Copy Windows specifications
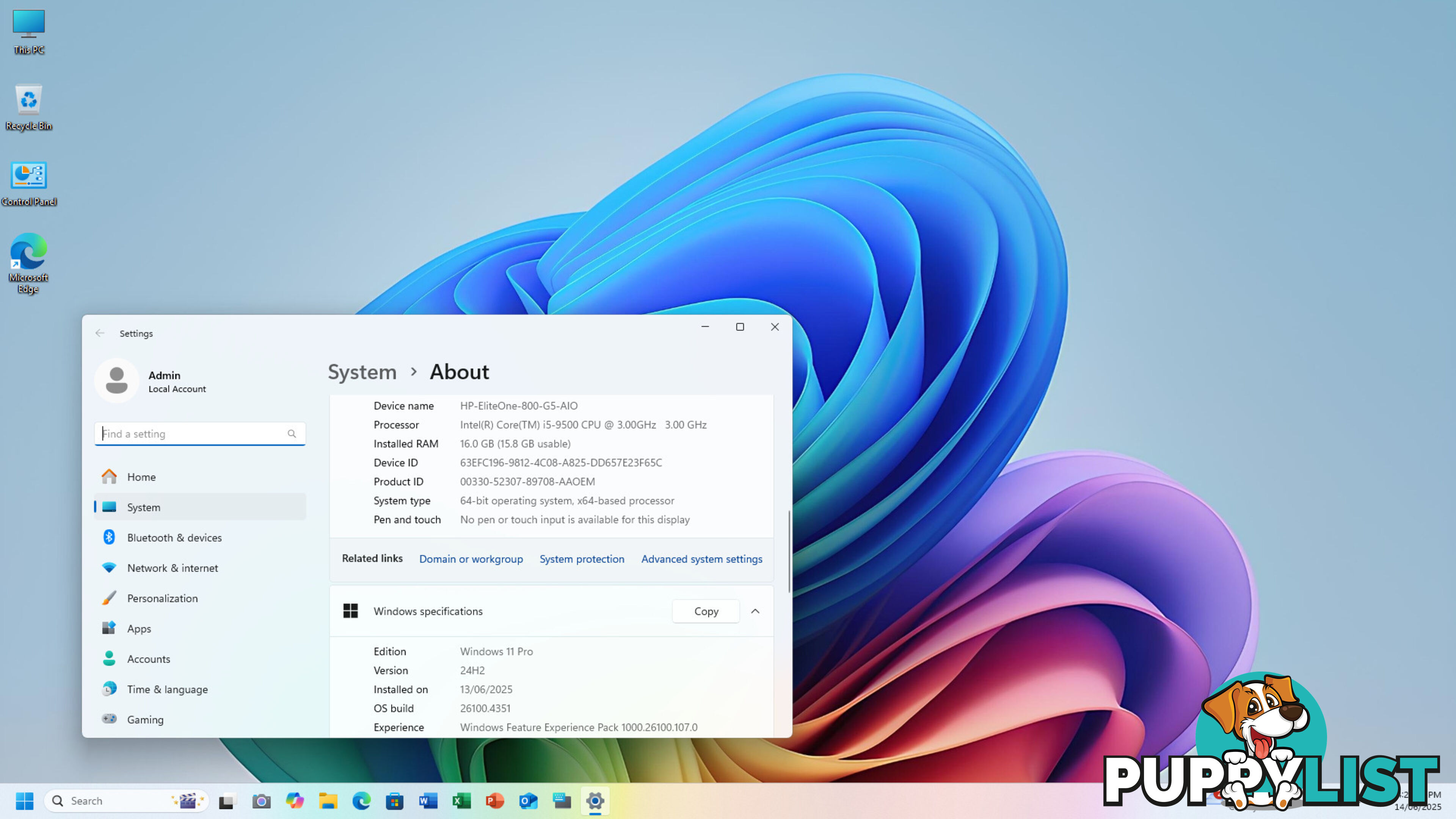 (x=706, y=611)
